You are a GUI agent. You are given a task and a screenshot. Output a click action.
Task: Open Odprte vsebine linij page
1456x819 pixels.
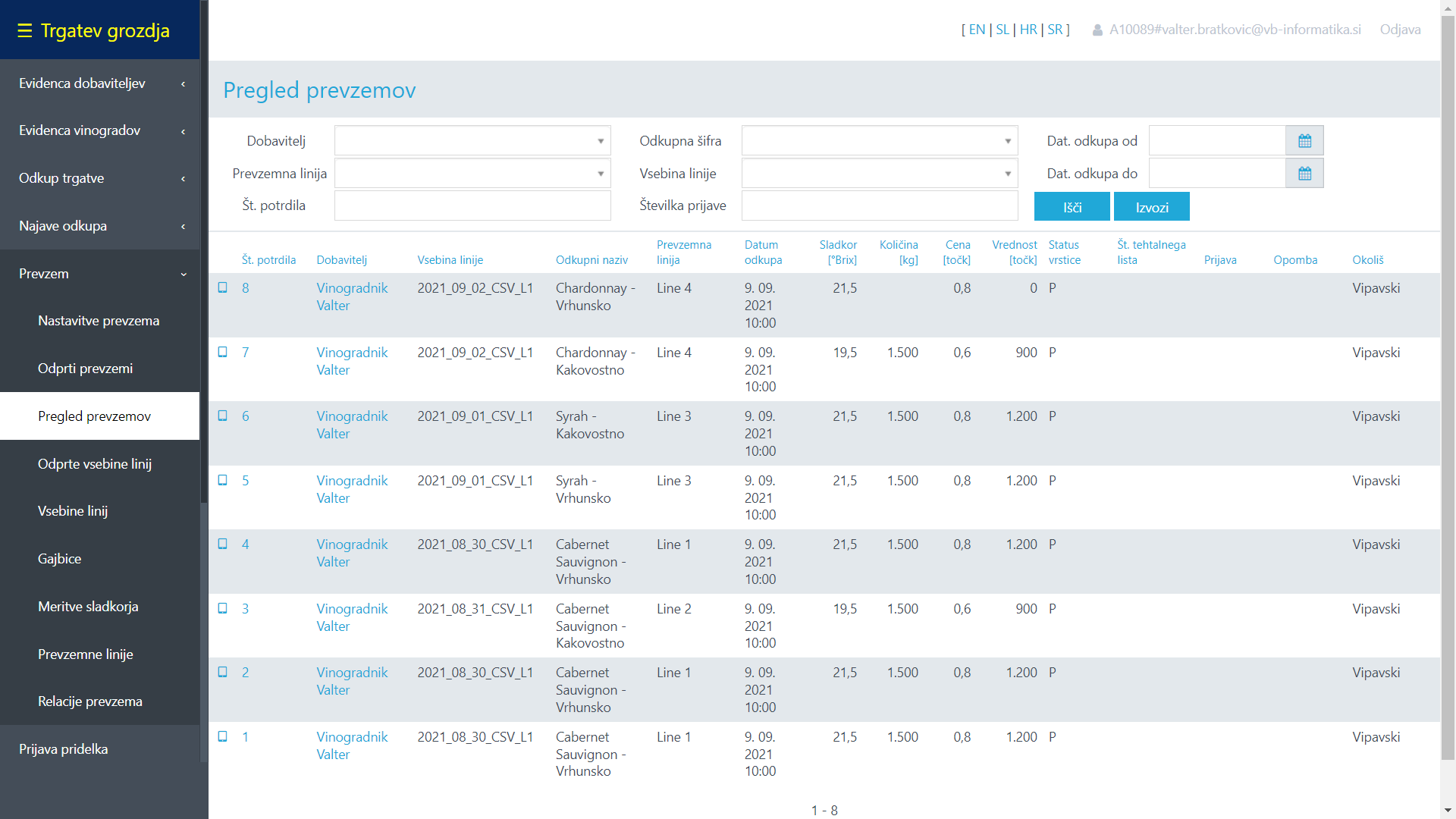click(x=100, y=464)
